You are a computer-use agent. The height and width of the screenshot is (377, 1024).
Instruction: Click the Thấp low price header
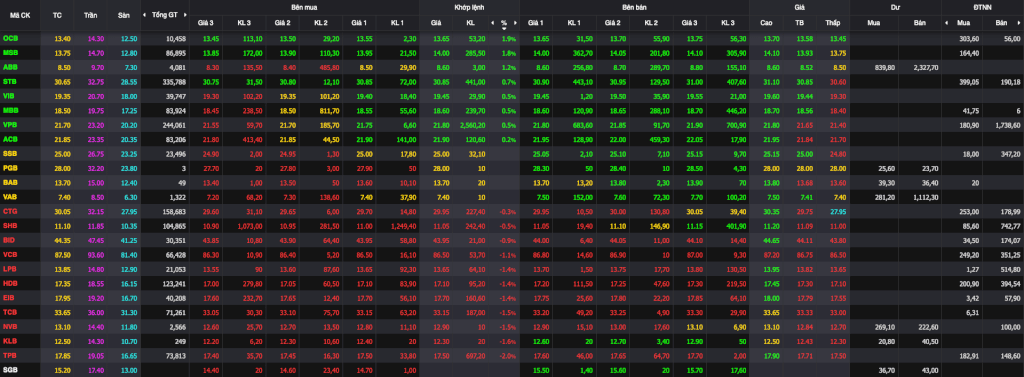832,23
